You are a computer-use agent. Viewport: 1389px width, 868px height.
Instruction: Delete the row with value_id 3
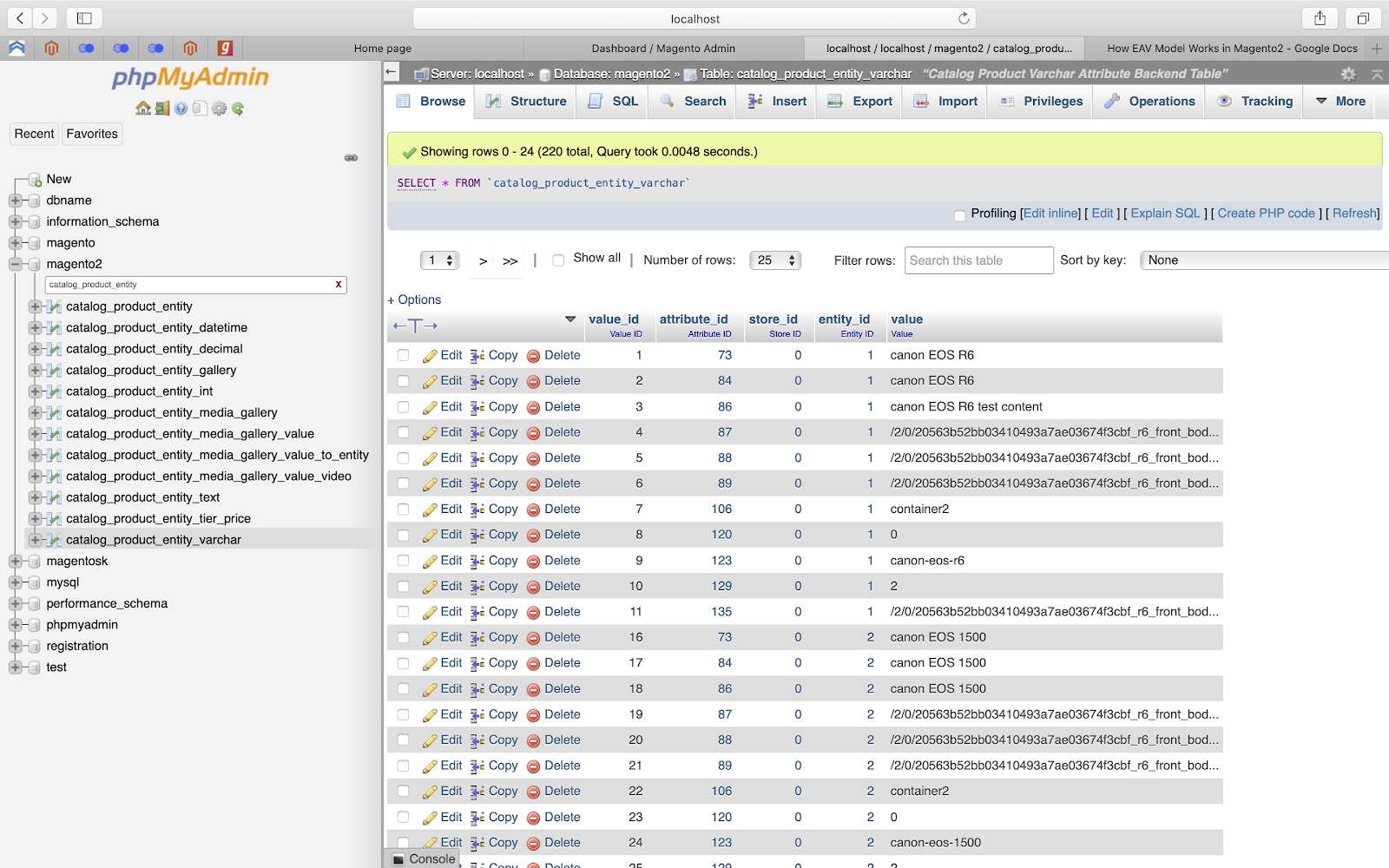click(554, 406)
